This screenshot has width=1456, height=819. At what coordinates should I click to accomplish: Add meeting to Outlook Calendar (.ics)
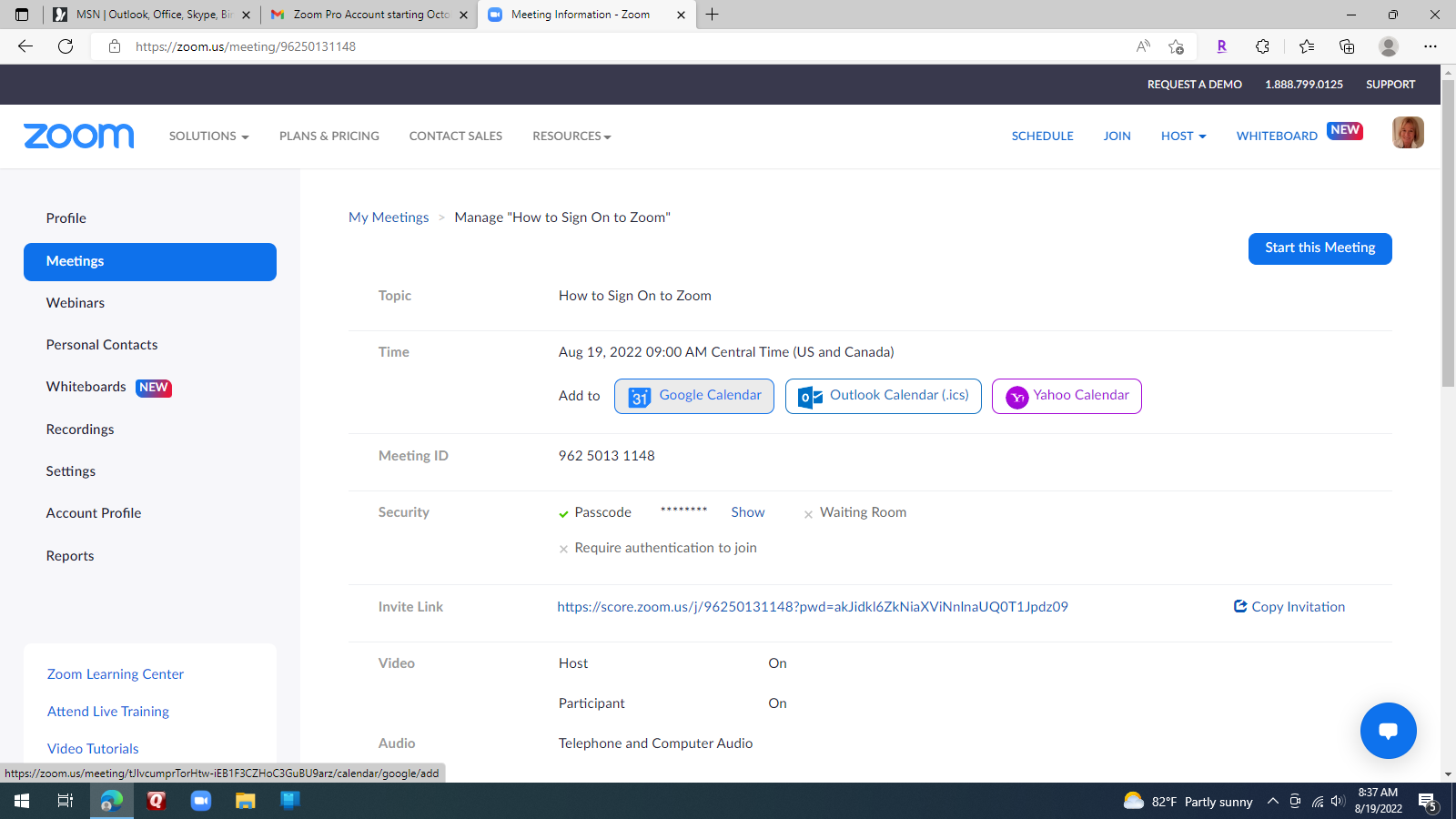884,396
